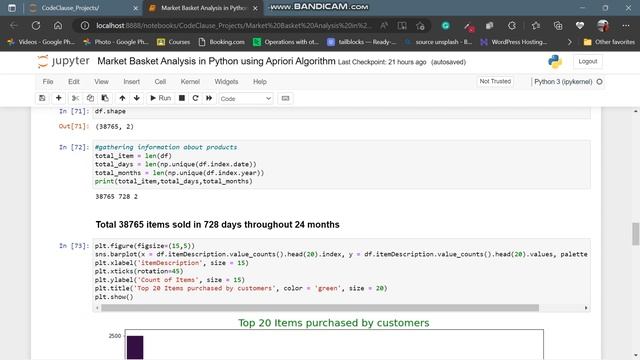The width and height of the screenshot is (640, 360).
Task: Click the horizontal scrollbar of cell 73
Action: tap(320, 308)
